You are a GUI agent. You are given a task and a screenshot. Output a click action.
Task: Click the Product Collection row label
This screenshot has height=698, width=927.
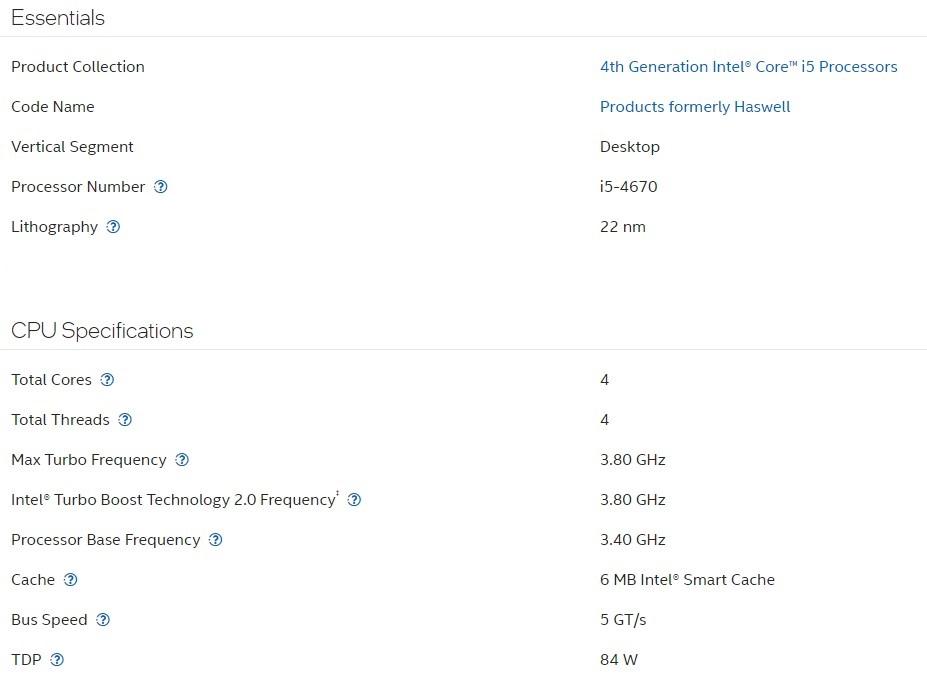78,67
